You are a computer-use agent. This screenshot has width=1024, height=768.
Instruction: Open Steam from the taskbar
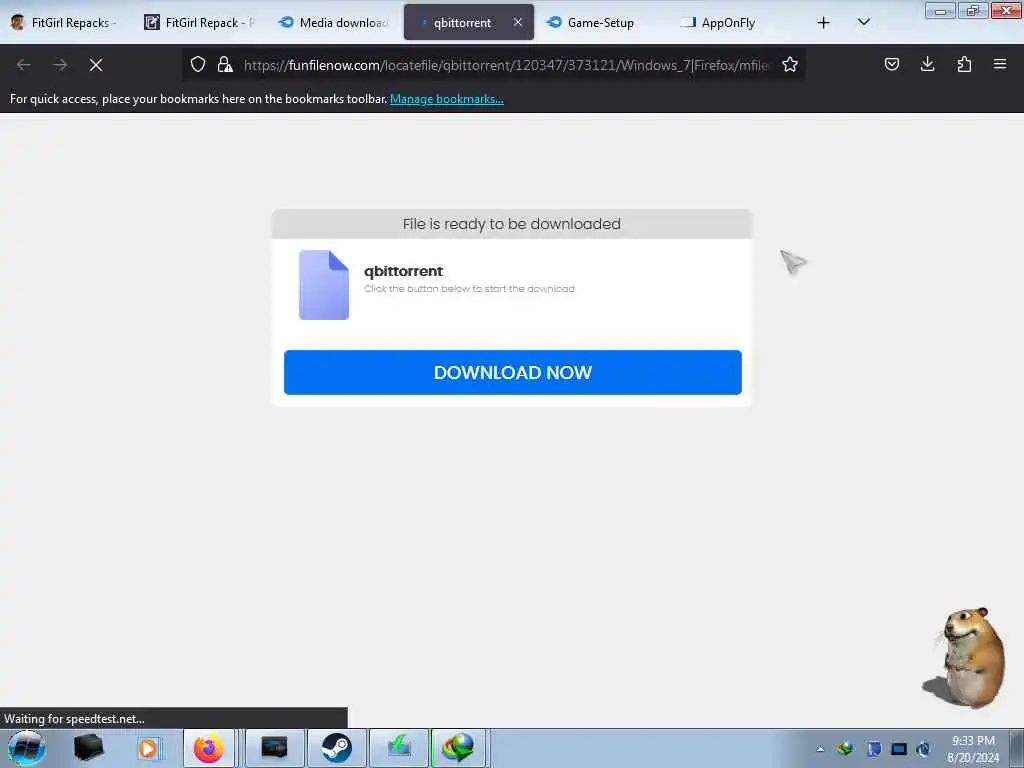336,748
